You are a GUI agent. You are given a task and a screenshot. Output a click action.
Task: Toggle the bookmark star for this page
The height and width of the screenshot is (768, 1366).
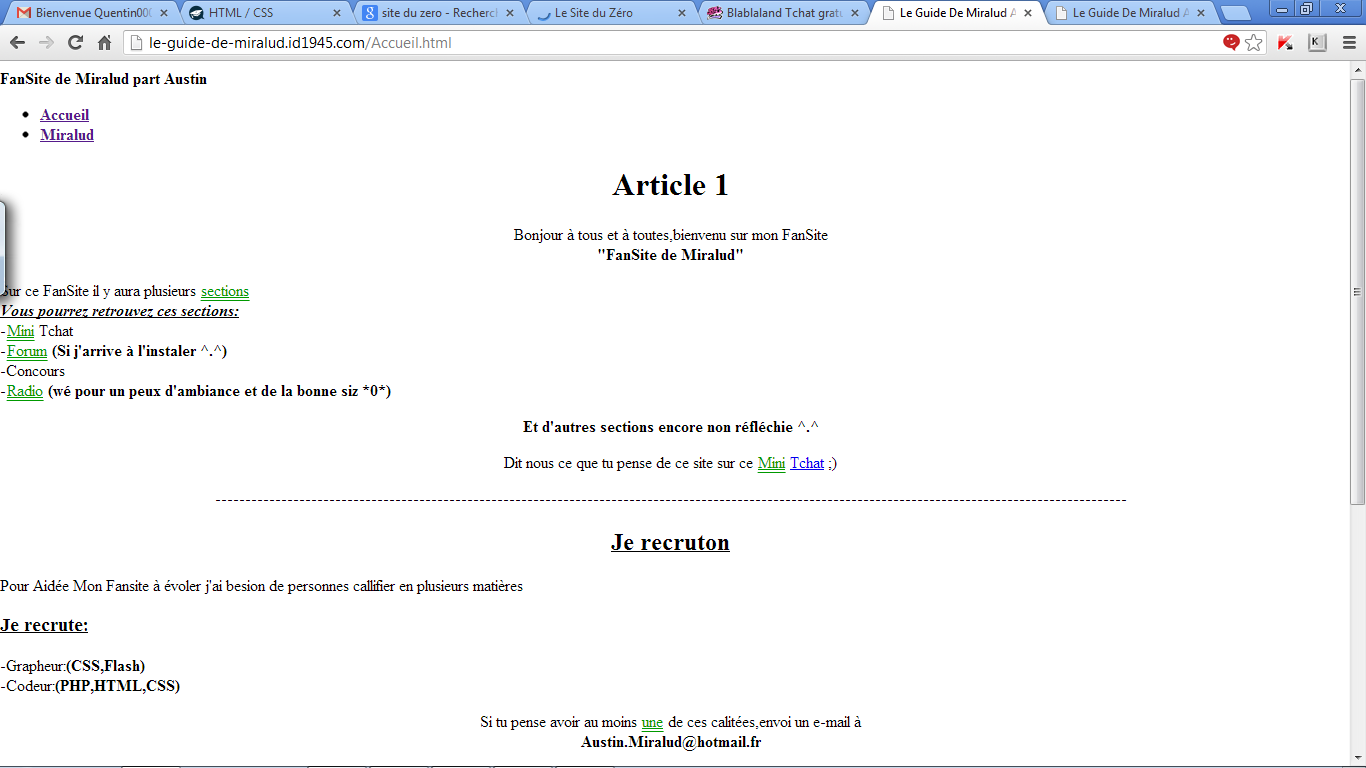pos(1253,42)
